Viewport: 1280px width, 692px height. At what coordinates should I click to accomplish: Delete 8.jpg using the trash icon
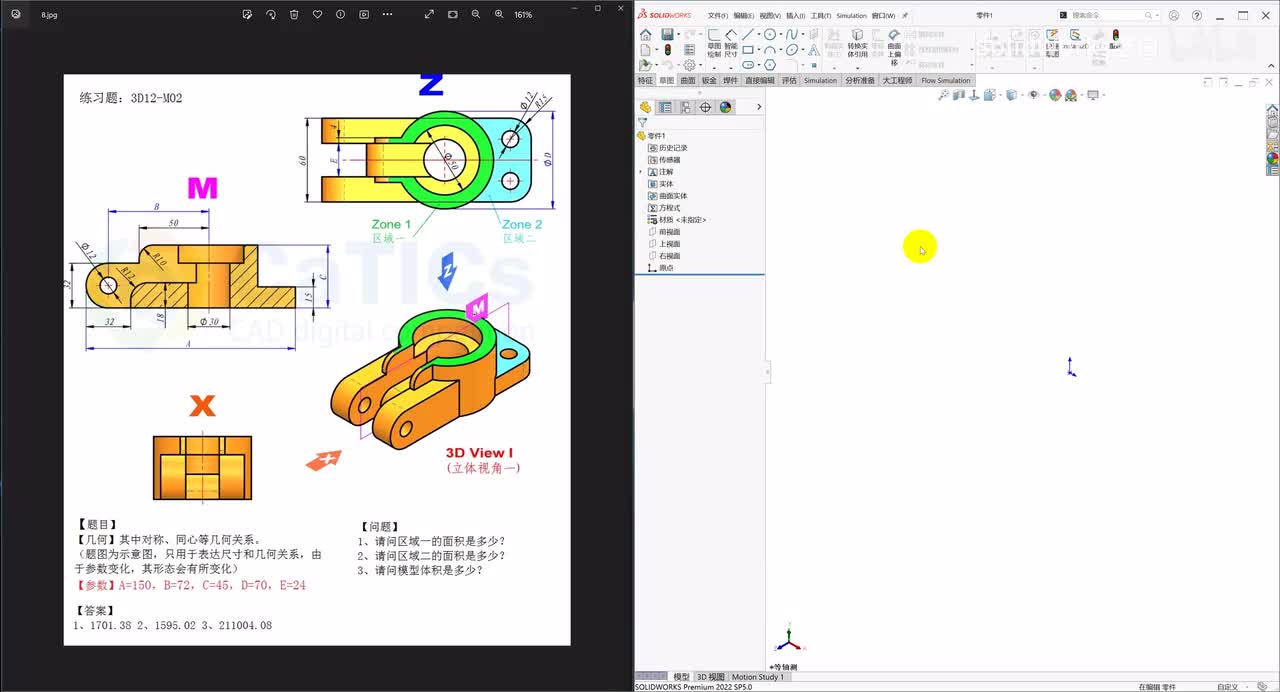[x=294, y=14]
